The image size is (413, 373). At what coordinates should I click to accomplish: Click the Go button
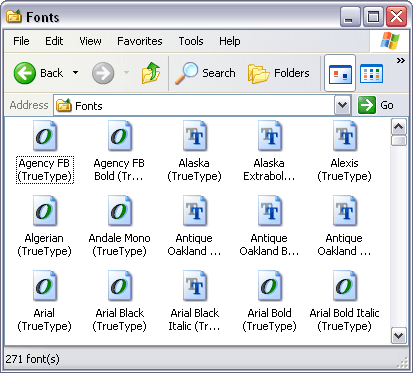point(376,105)
